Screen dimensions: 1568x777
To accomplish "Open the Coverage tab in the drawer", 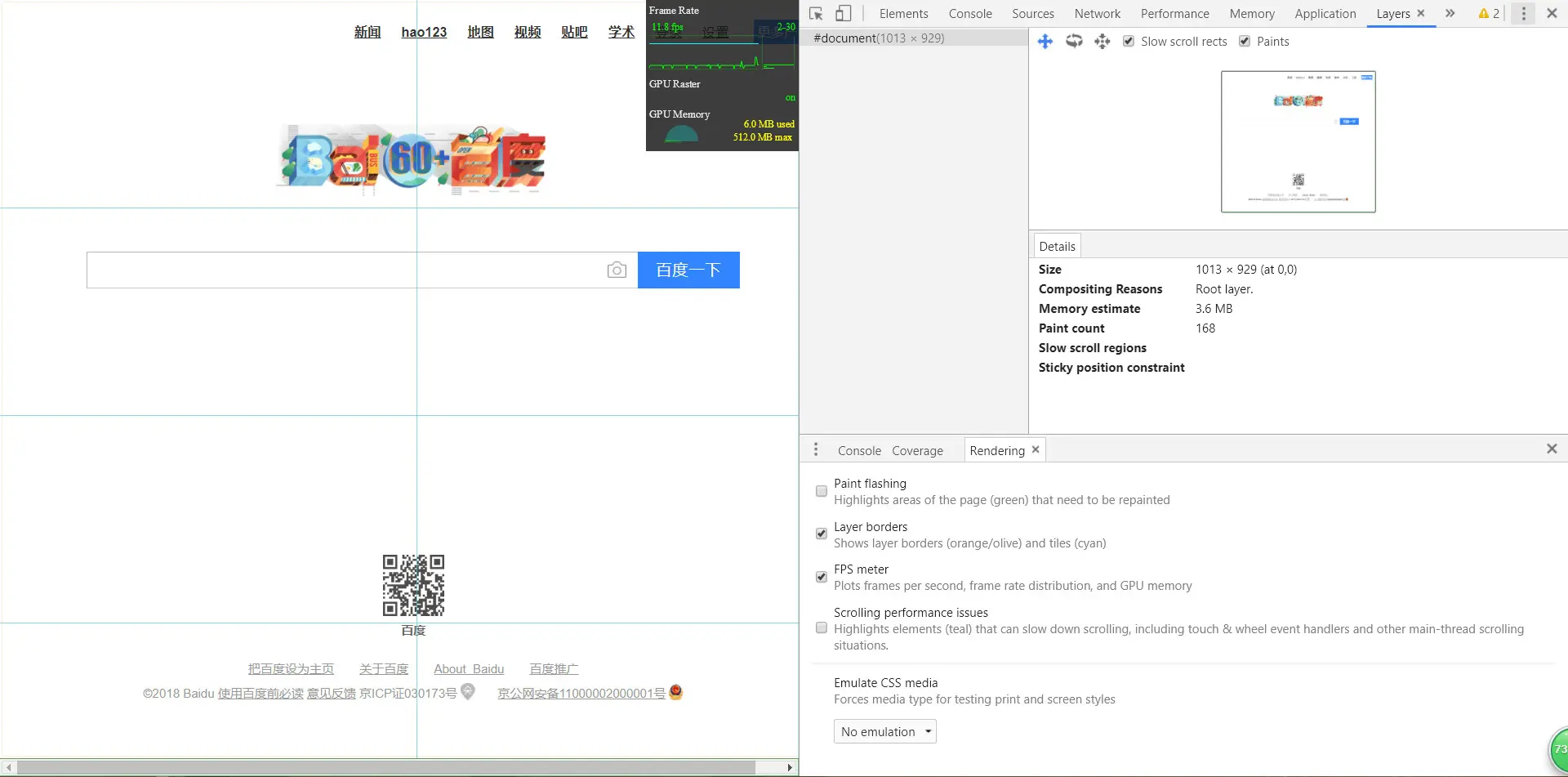I will 917,451.
